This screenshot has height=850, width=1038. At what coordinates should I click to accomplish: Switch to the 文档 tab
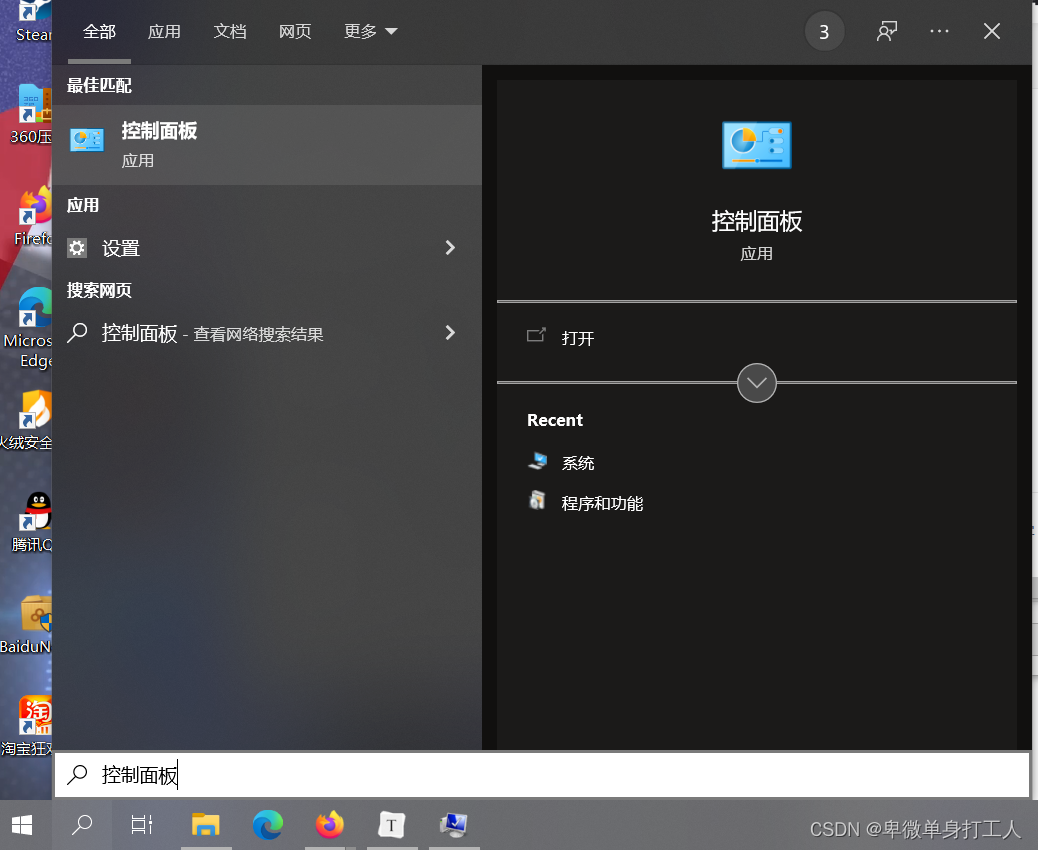[x=230, y=31]
